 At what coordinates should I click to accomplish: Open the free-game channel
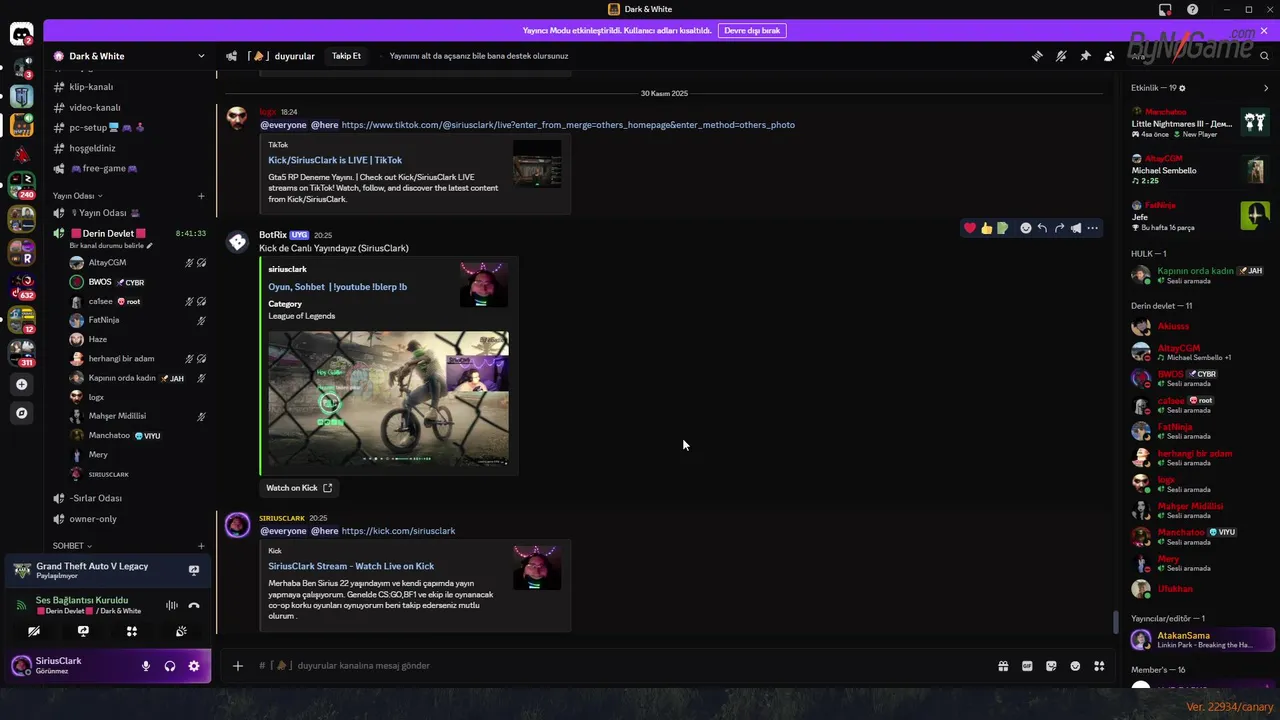click(x=129, y=169)
